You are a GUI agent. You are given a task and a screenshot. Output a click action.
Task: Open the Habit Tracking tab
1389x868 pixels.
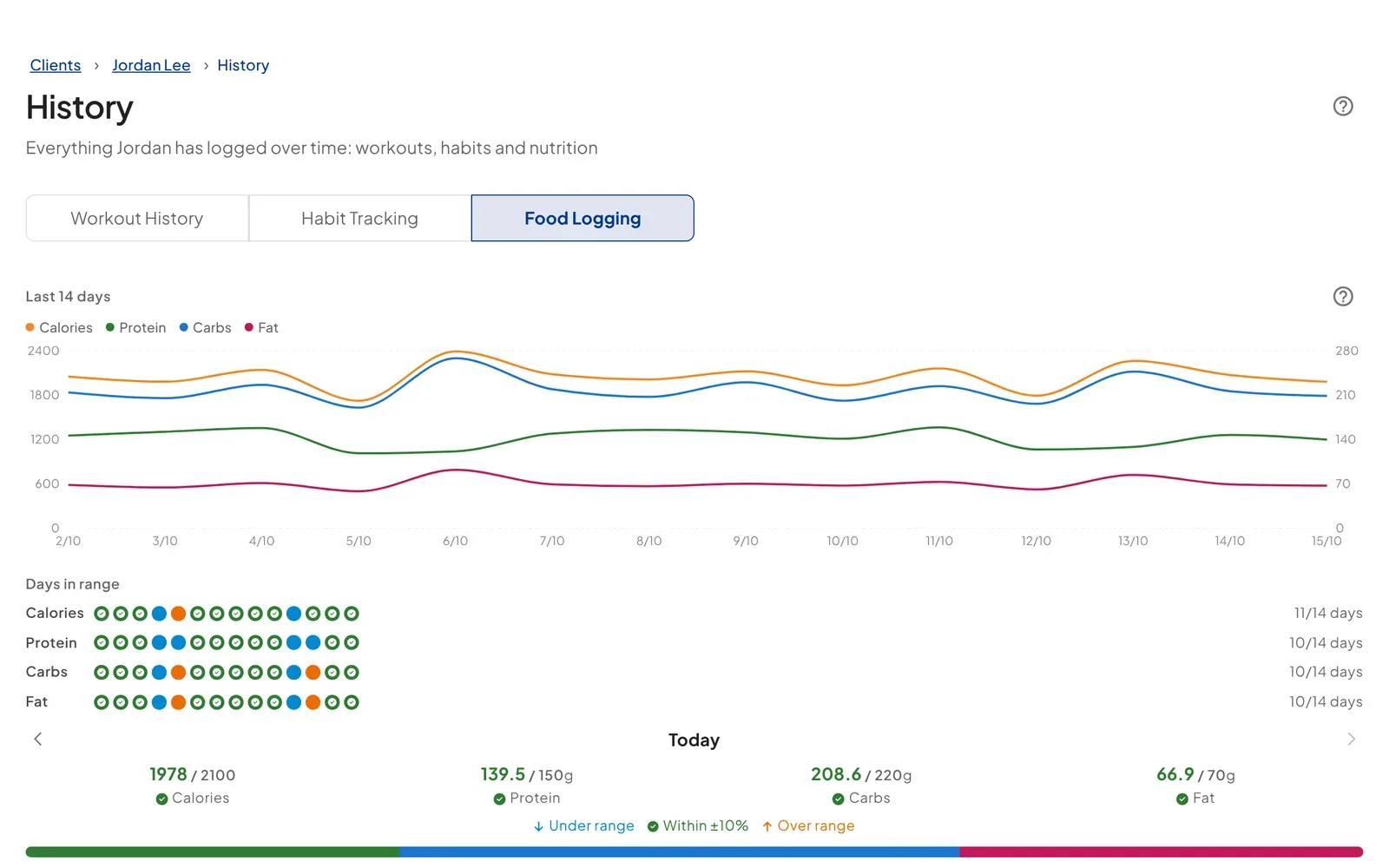(359, 219)
